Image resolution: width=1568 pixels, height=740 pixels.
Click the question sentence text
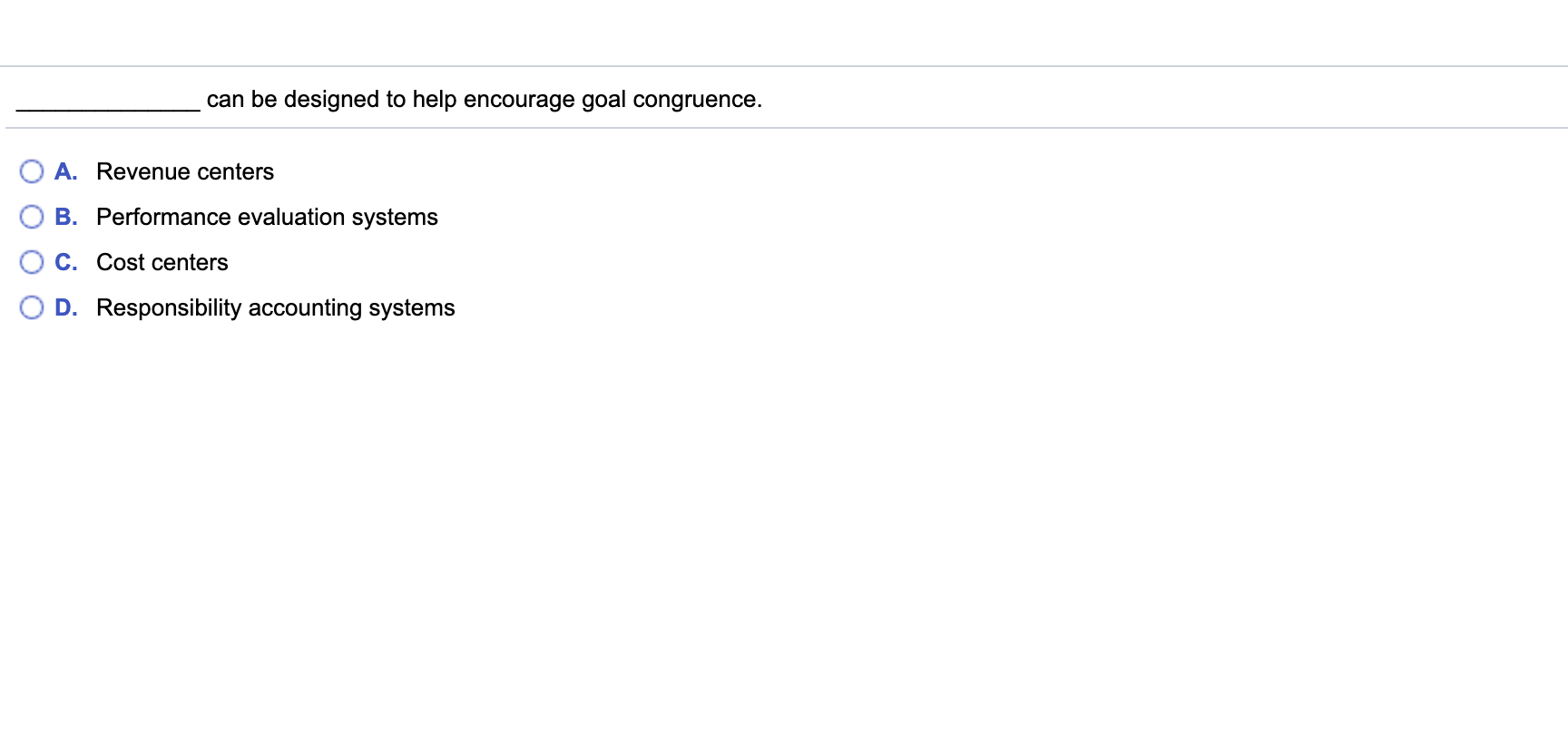coord(484,99)
